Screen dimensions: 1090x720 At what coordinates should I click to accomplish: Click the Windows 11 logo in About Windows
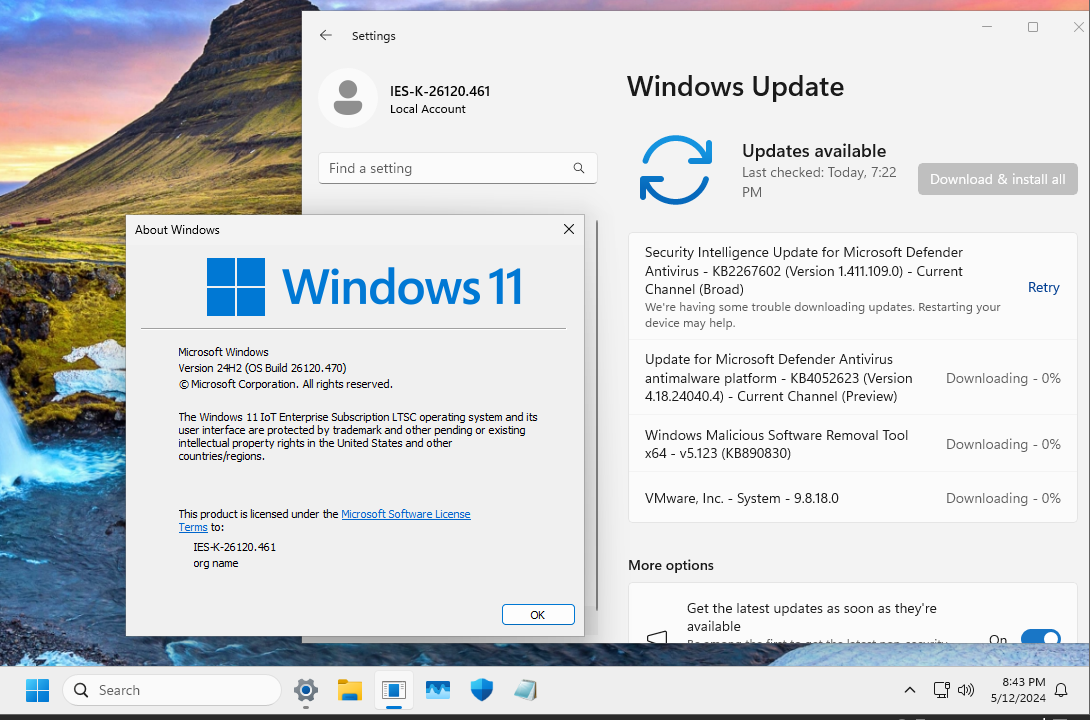365,286
